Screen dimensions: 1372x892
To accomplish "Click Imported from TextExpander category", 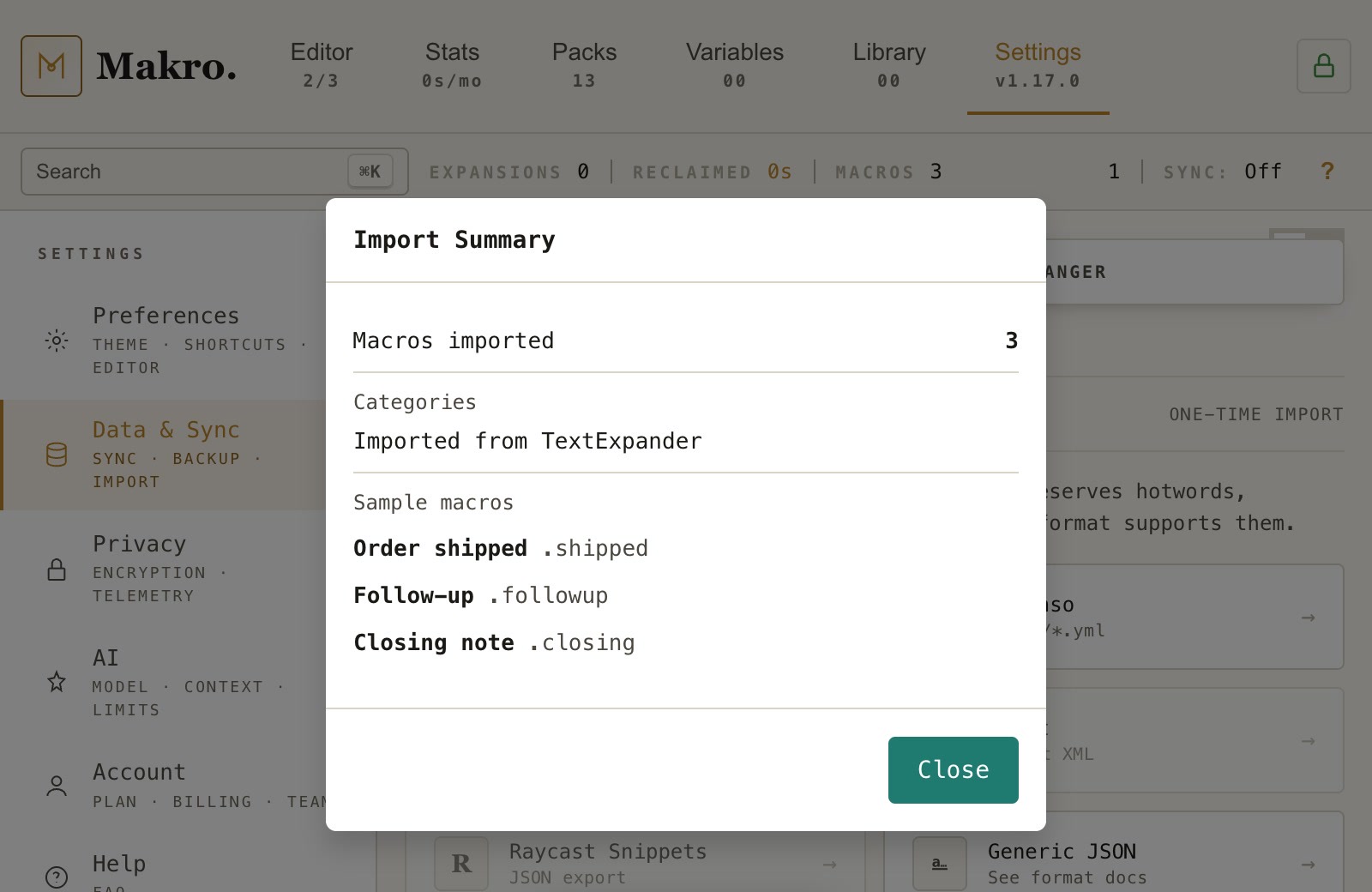I will (528, 441).
